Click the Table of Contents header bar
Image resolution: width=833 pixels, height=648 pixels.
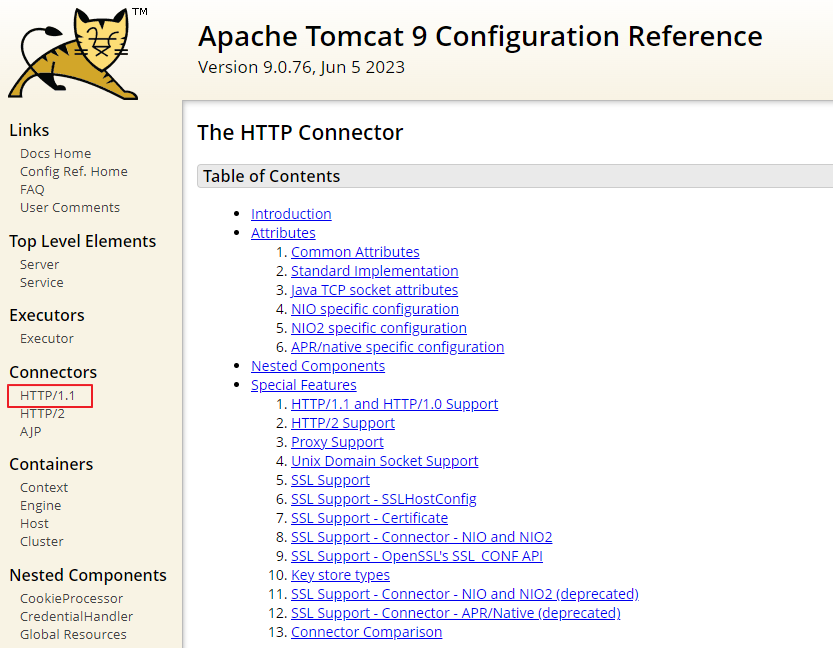coord(515,176)
